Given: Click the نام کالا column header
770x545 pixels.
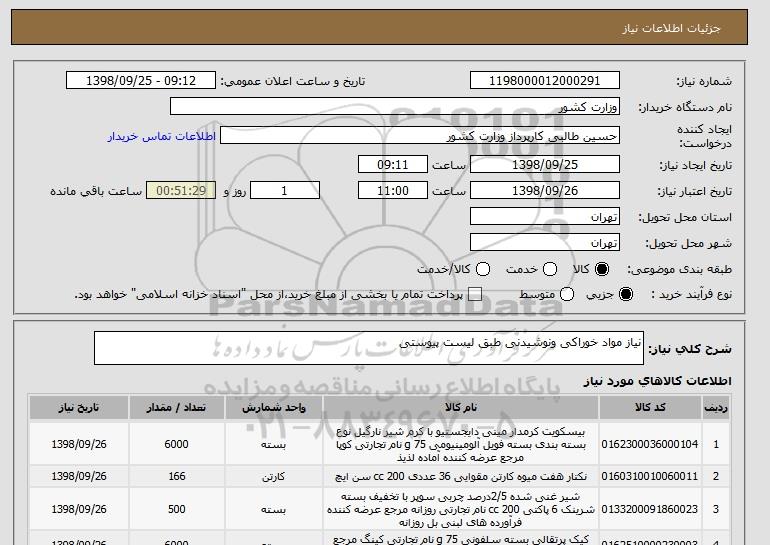Looking at the screenshot, I should [x=461, y=408].
